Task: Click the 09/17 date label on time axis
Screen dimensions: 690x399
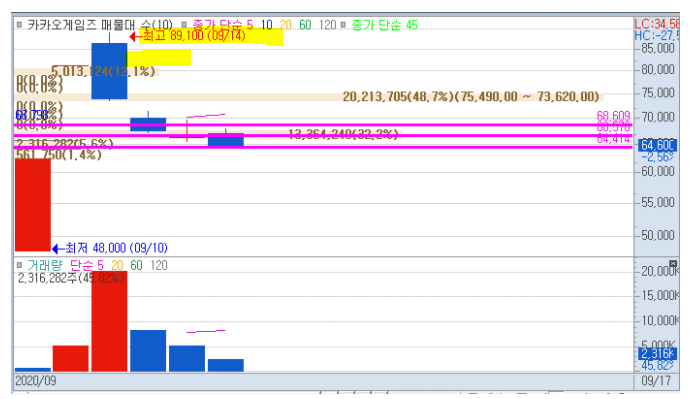Action: tap(656, 381)
